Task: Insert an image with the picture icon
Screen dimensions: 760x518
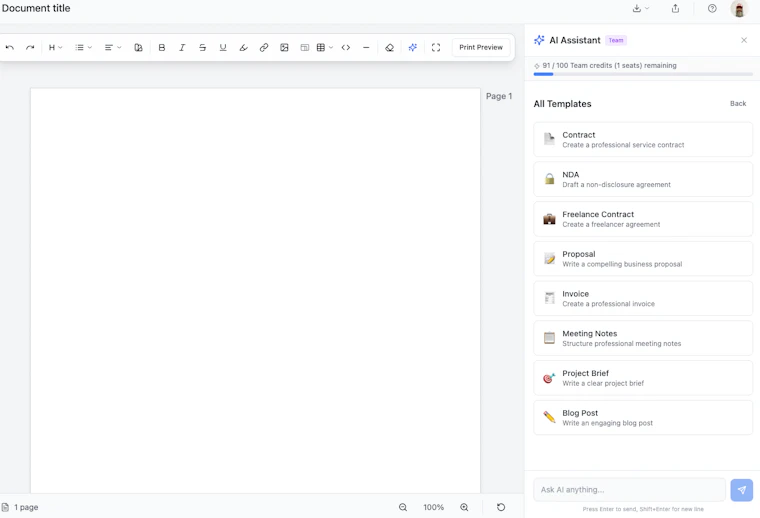Action: tap(285, 47)
